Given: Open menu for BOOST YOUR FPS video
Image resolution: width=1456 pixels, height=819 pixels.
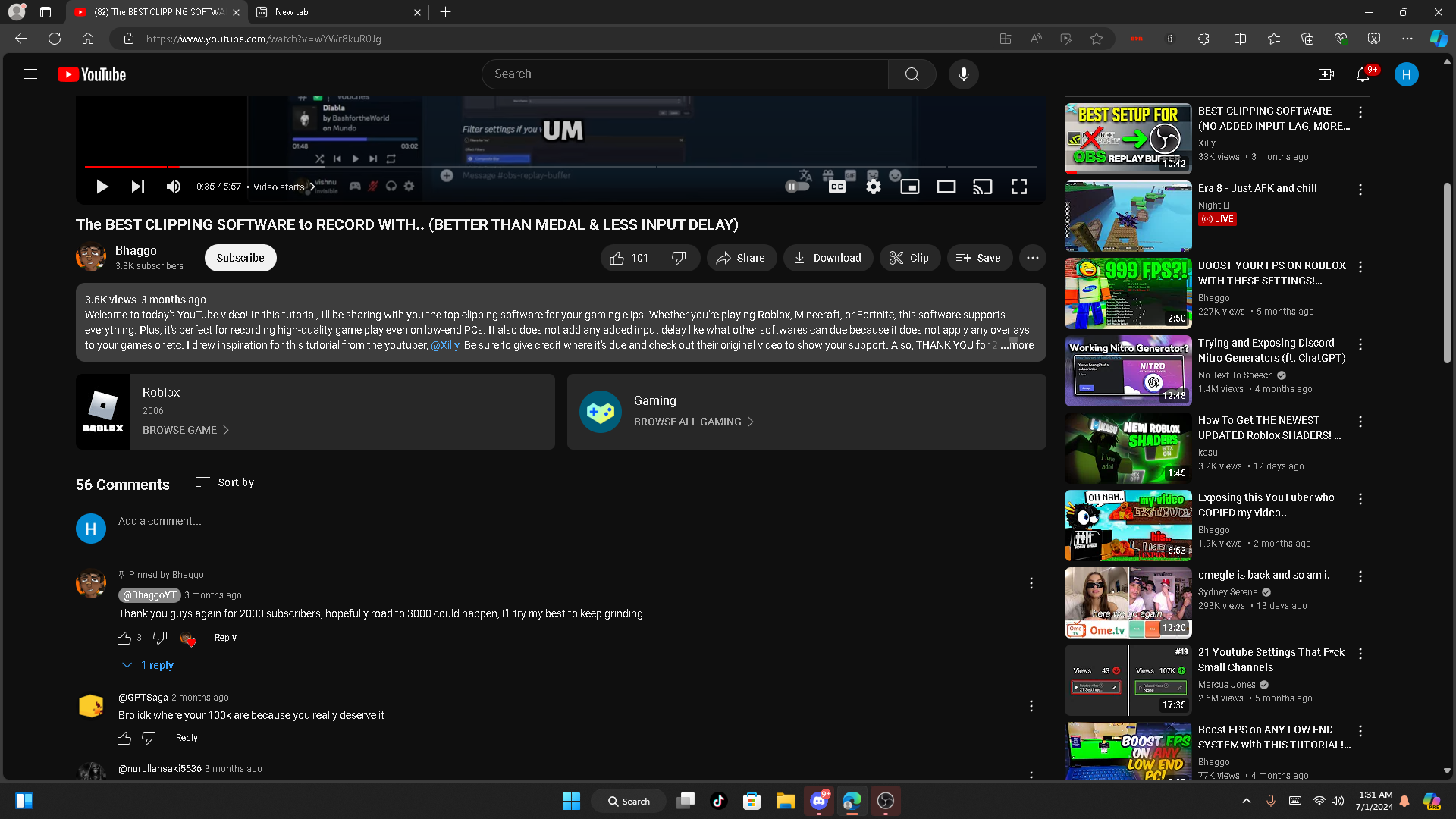Looking at the screenshot, I should 1360,267.
